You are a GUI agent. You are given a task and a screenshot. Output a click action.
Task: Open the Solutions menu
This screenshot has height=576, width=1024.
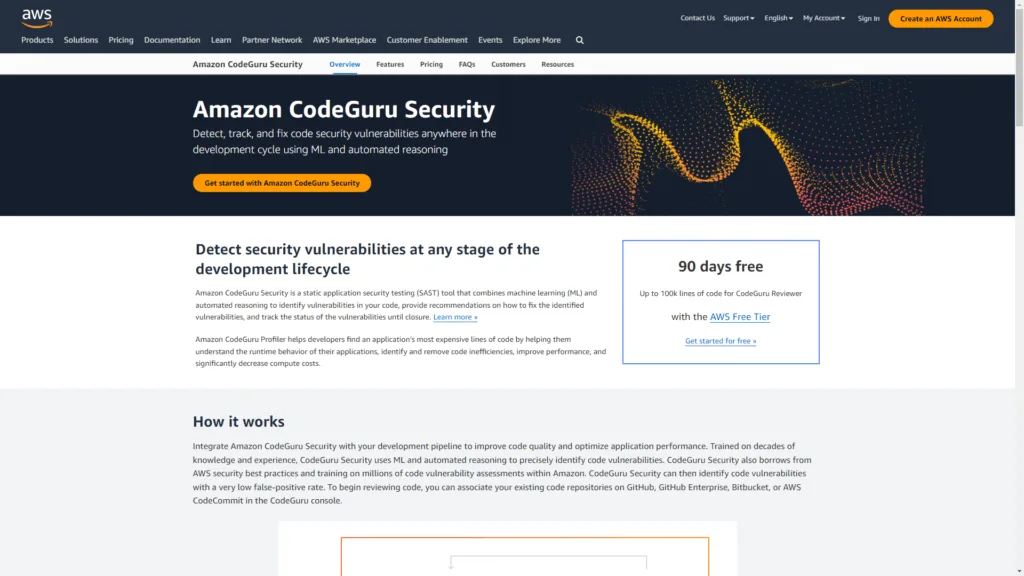pyautogui.click(x=81, y=40)
